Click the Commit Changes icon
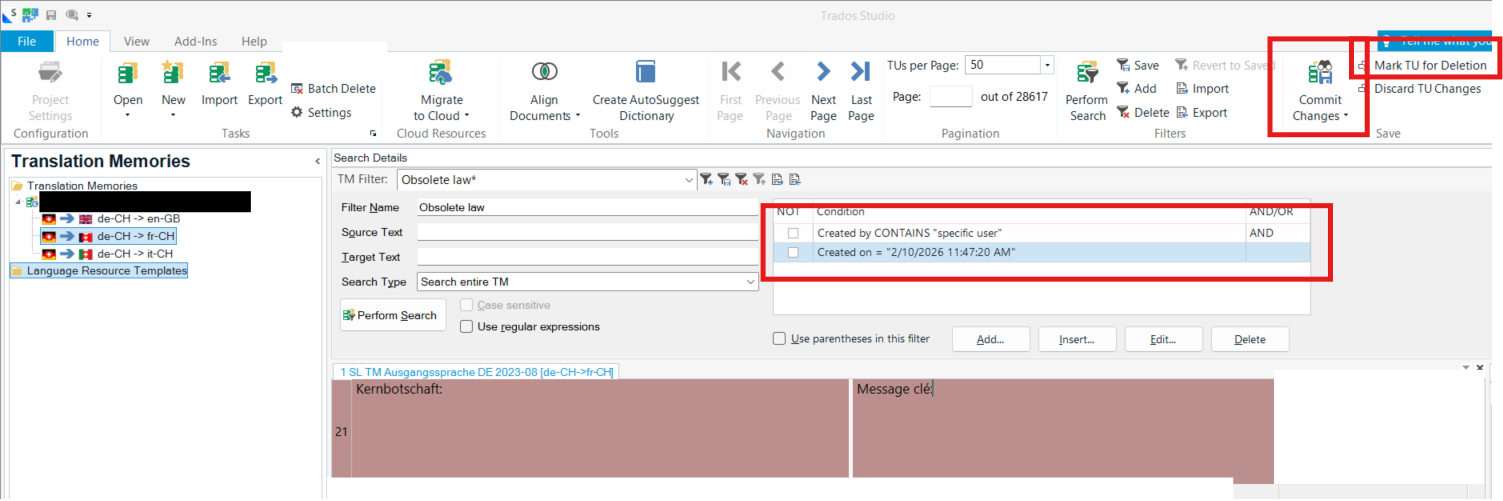Image resolution: width=1503 pixels, height=501 pixels. [1321, 74]
